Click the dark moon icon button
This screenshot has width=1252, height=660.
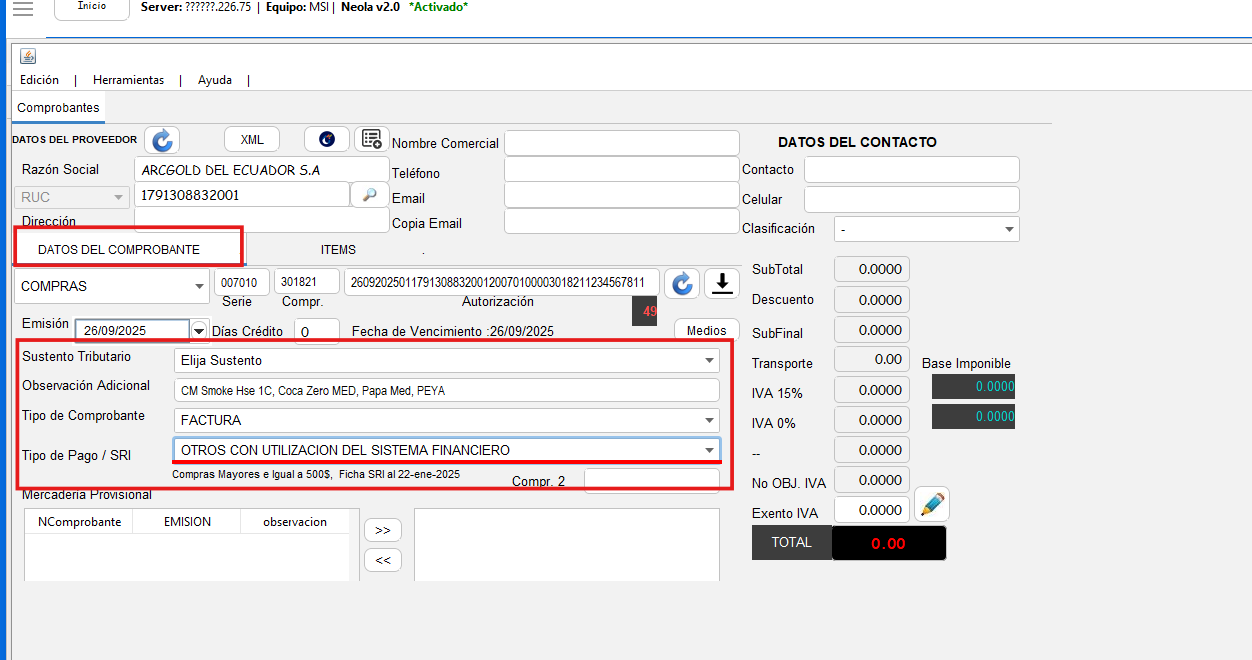point(327,140)
